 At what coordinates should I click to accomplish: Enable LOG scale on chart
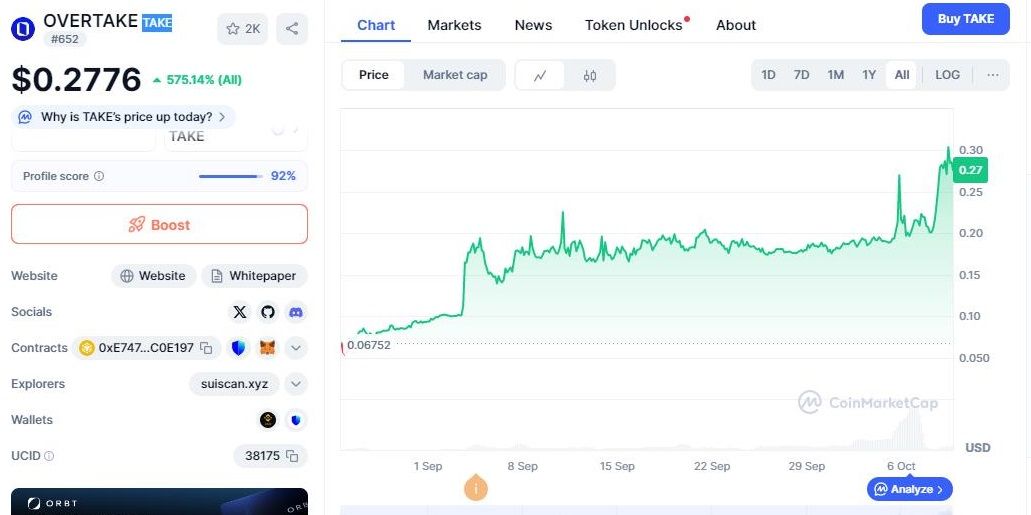947,75
